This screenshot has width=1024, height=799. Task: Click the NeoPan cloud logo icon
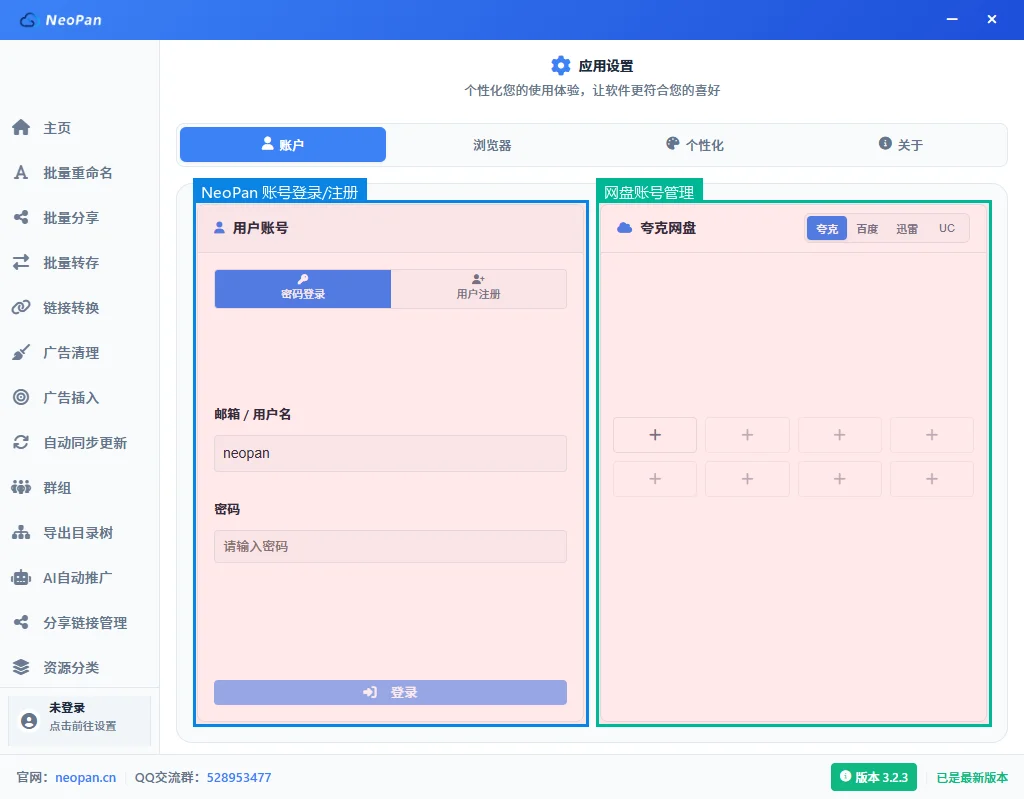(x=28, y=20)
